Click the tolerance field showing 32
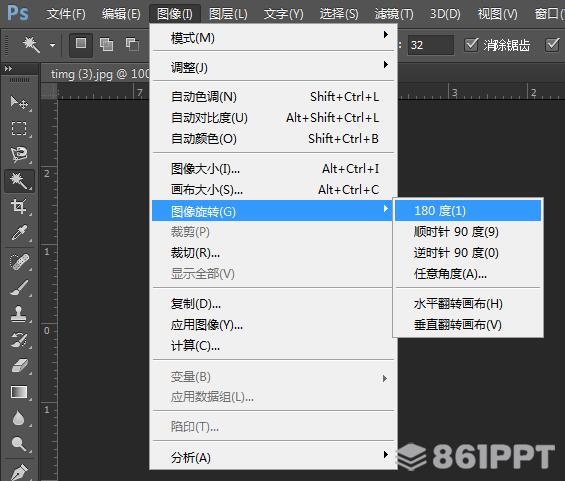Image resolution: width=565 pixels, height=481 pixels. (x=431, y=45)
